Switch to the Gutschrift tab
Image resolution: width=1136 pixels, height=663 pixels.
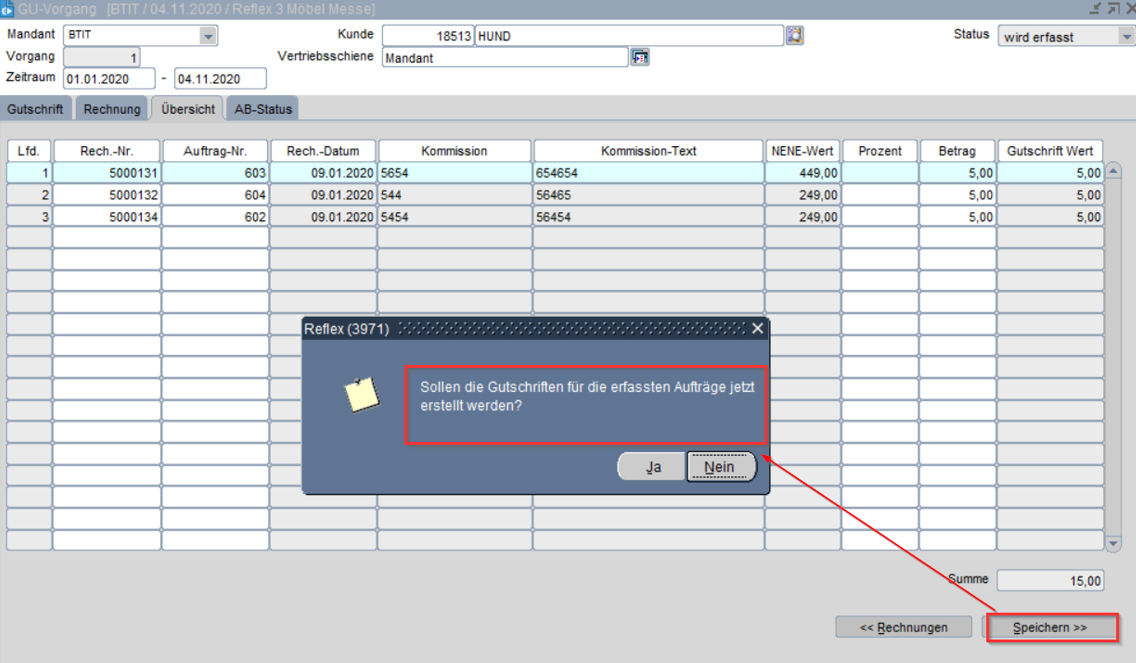pyautogui.click(x=35, y=109)
